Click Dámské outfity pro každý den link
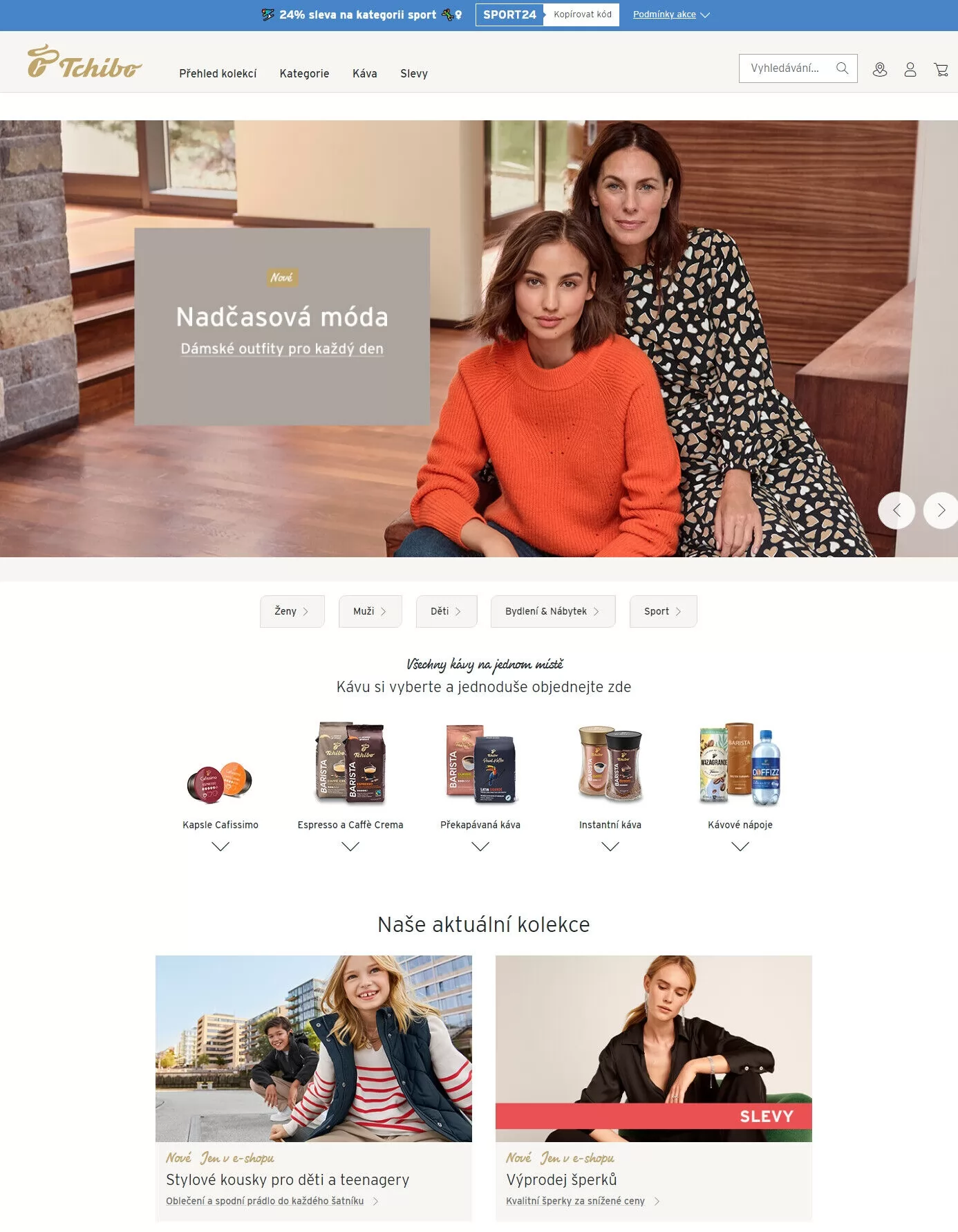 [x=282, y=348]
